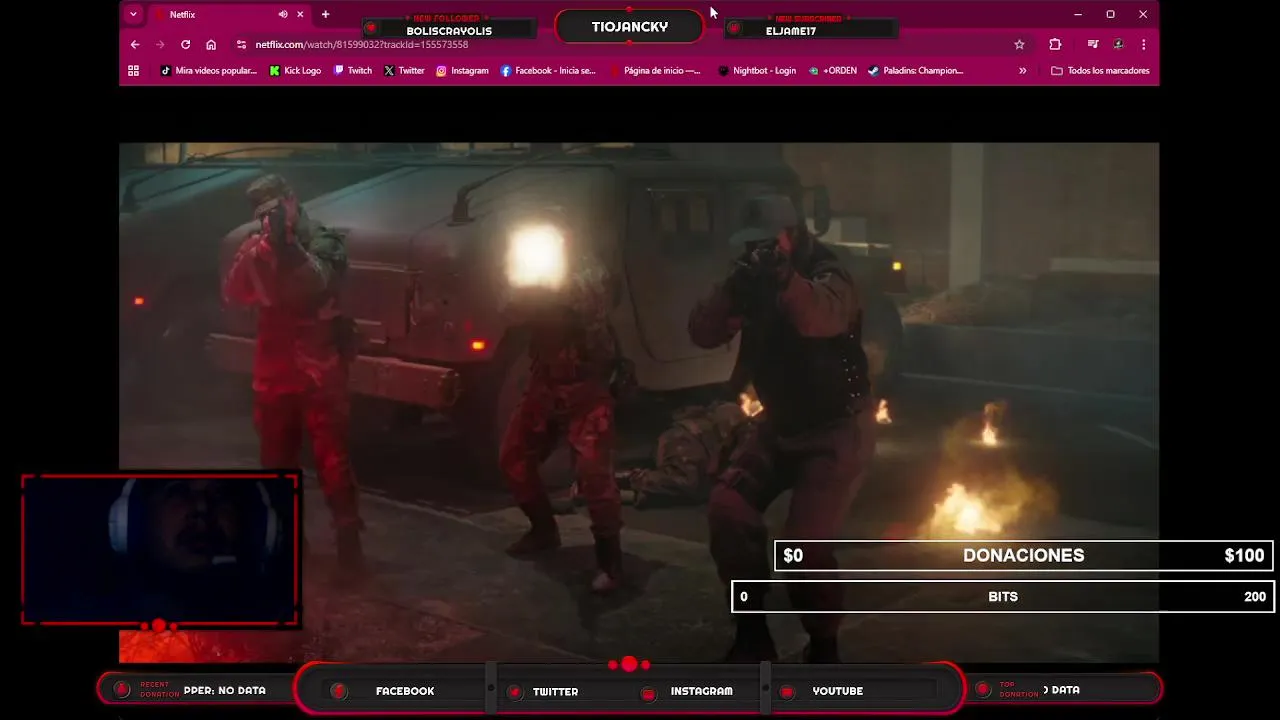Viewport: 1280px width, 720px height.
Task: Open the Página de inicio bookmark
Action: (x=655, y=71)
